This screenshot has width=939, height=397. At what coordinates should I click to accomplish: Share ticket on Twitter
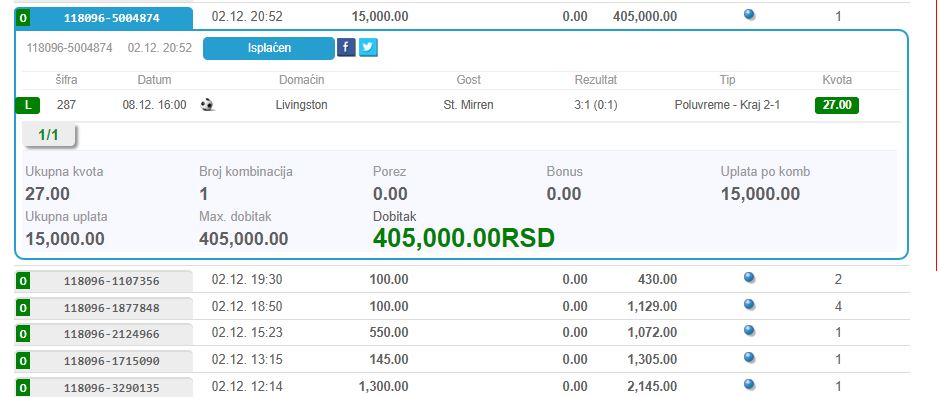368,47
